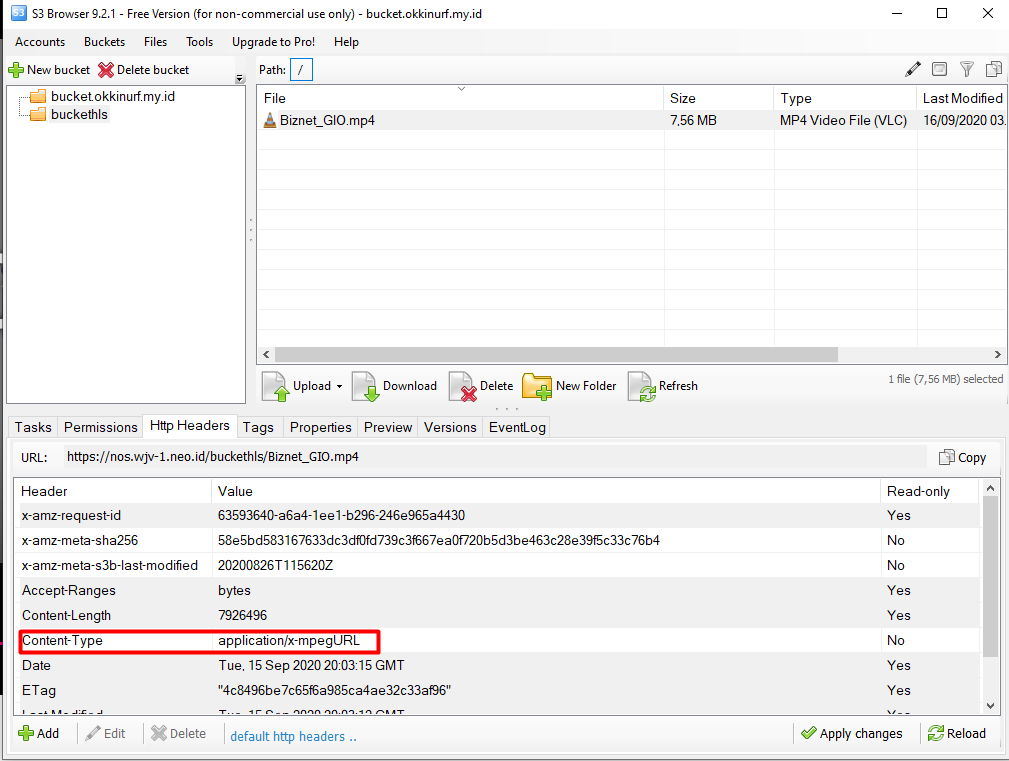Viewport: 1009px width, 761px height.
Task: Switch to the Tags tab
Action: point(258,427)
